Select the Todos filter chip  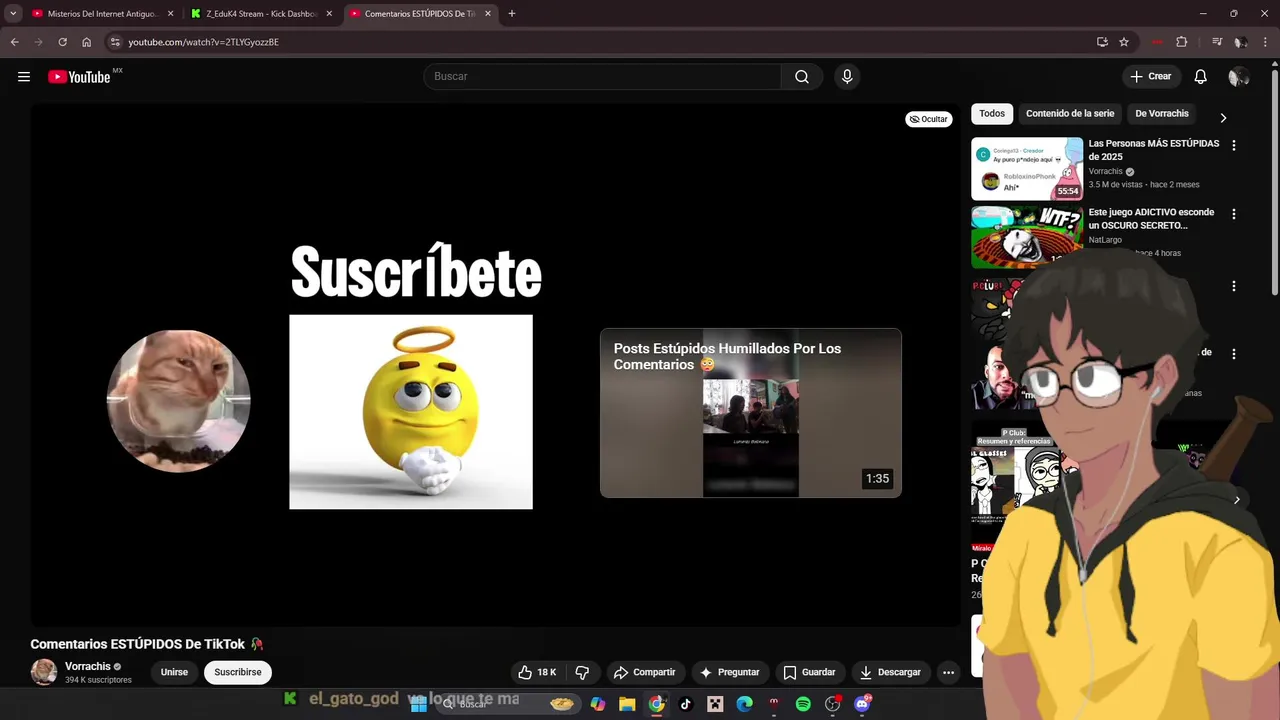tap(992, 114)
